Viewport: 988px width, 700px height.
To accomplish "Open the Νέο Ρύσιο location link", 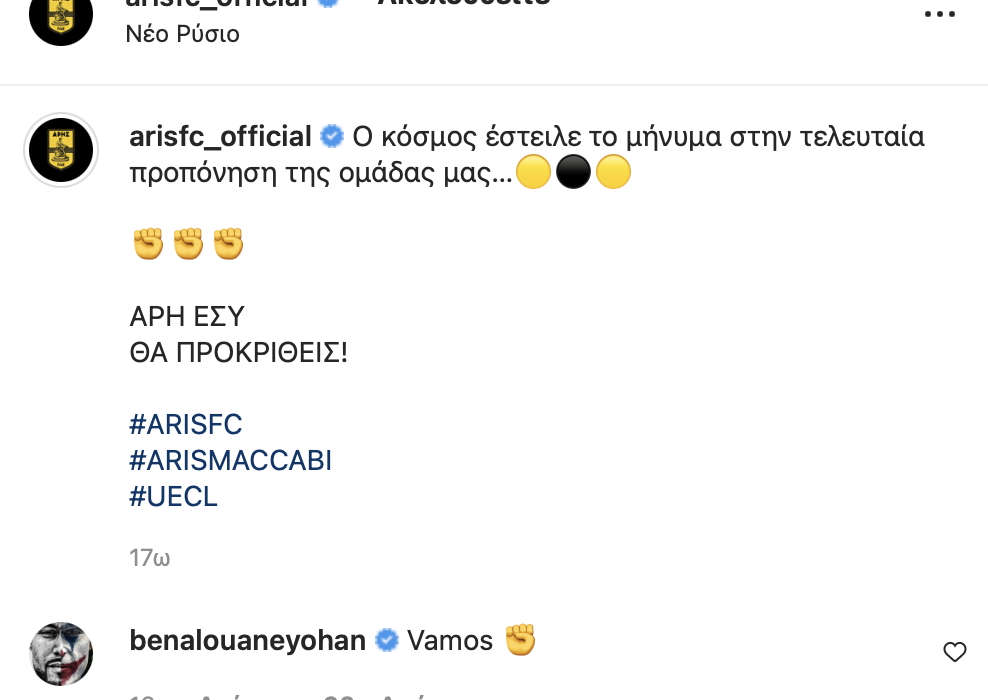I will click(183, 33).
